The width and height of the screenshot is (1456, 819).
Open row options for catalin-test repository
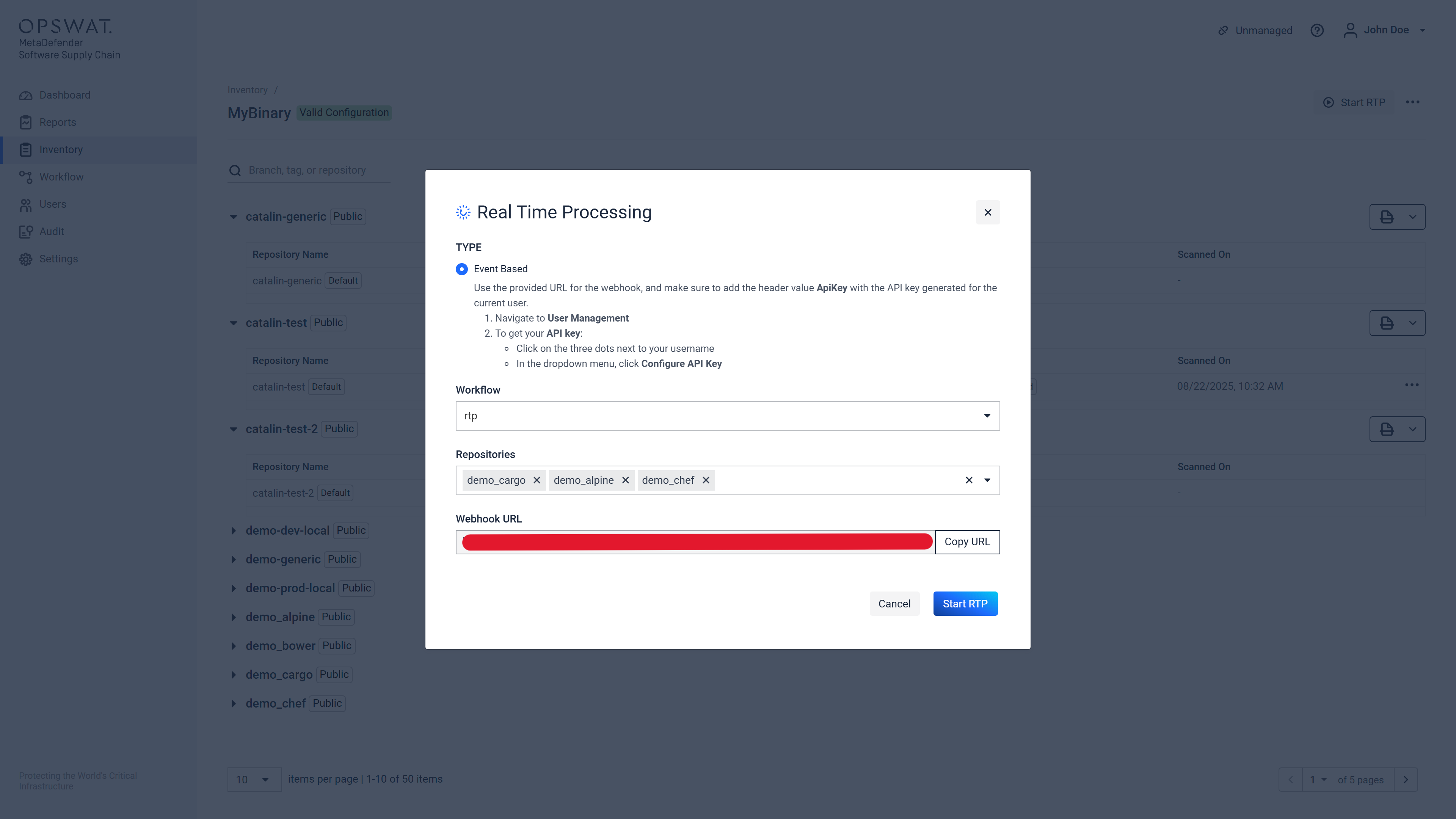coord(1411,386)
